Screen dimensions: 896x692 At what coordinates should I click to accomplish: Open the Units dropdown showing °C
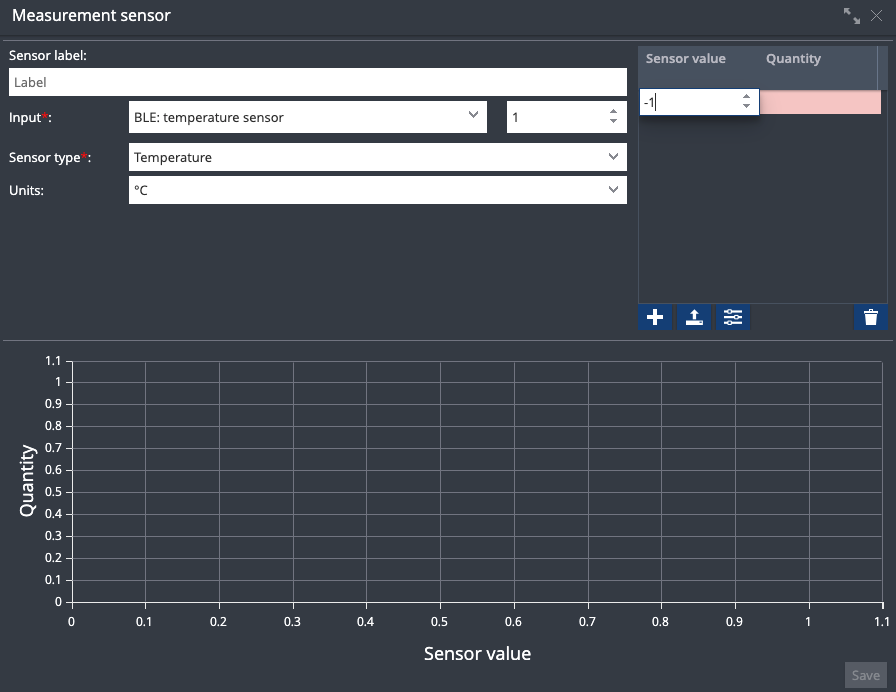378,190
